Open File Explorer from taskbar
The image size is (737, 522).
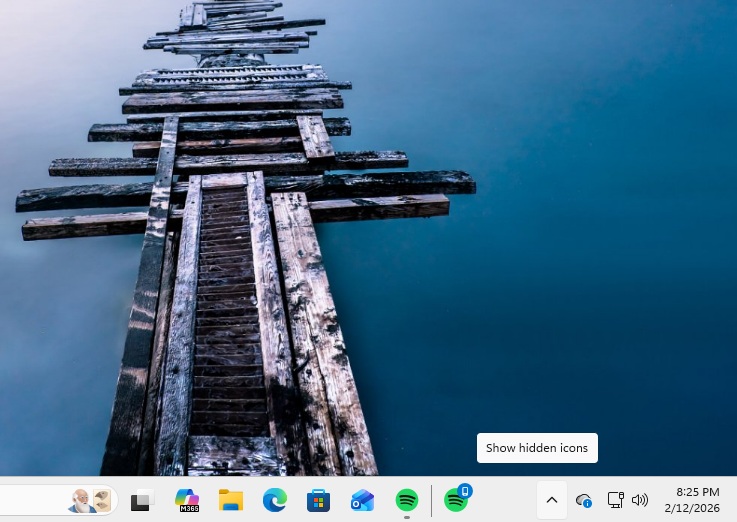click(x=231, y=500)
